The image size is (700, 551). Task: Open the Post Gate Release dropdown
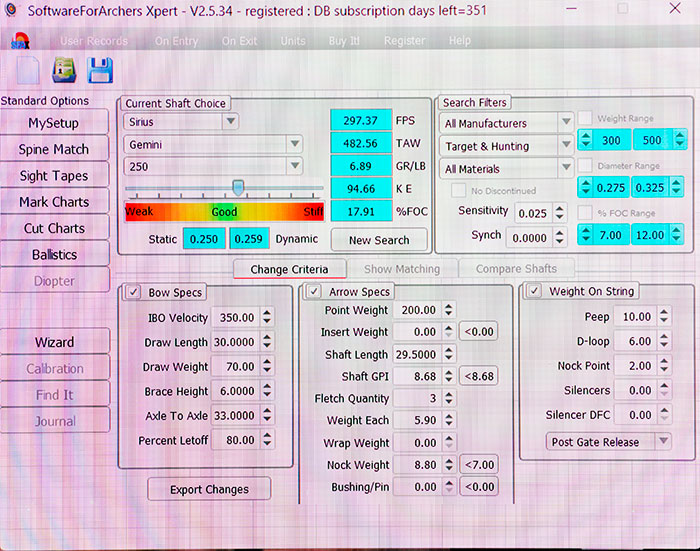pos(608,441)
